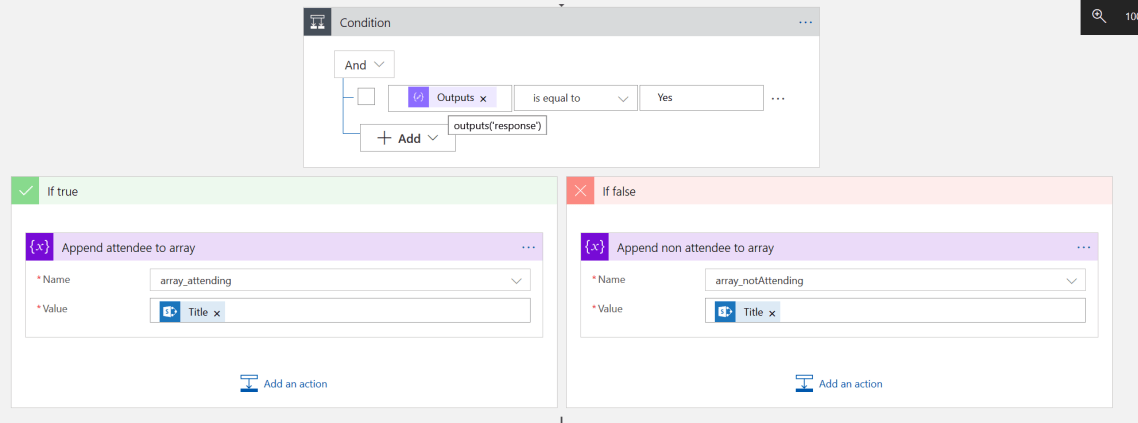The image size is (1138, 423).
Task: Expand the And operator dropdown
Action: click(x=364, y=65)
